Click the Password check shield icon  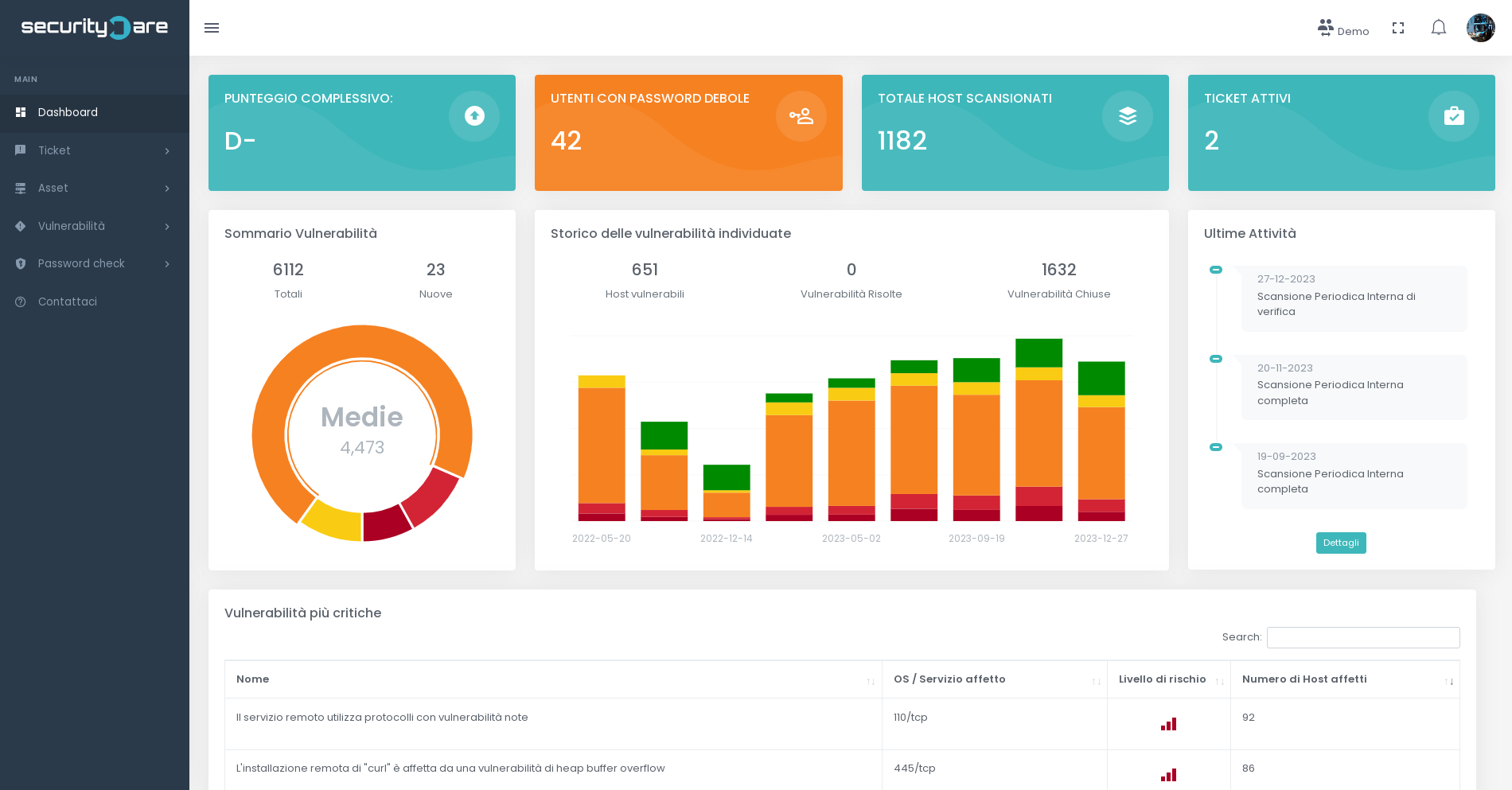point(21,263)
